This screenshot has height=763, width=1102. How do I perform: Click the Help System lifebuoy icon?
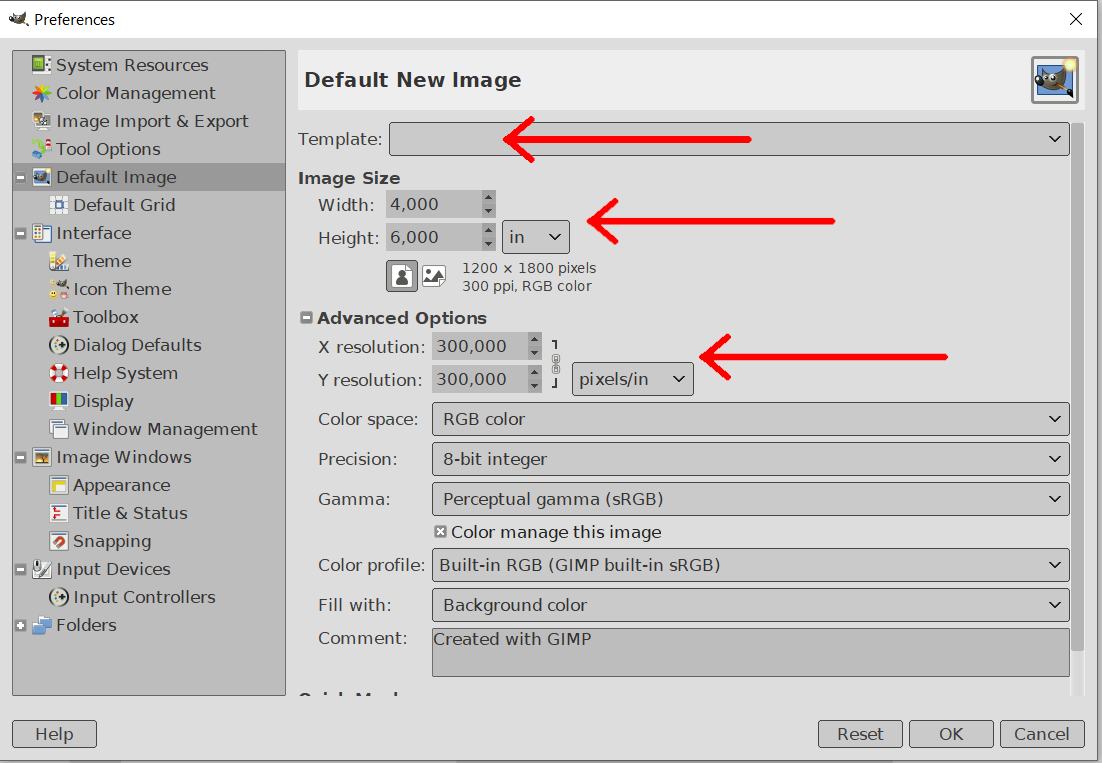coord(59,373)
